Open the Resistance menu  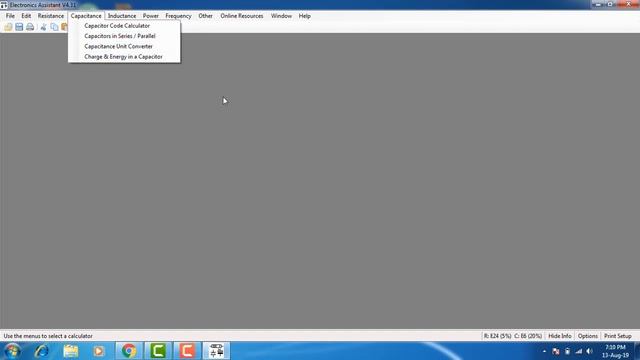tap(51, 16)
